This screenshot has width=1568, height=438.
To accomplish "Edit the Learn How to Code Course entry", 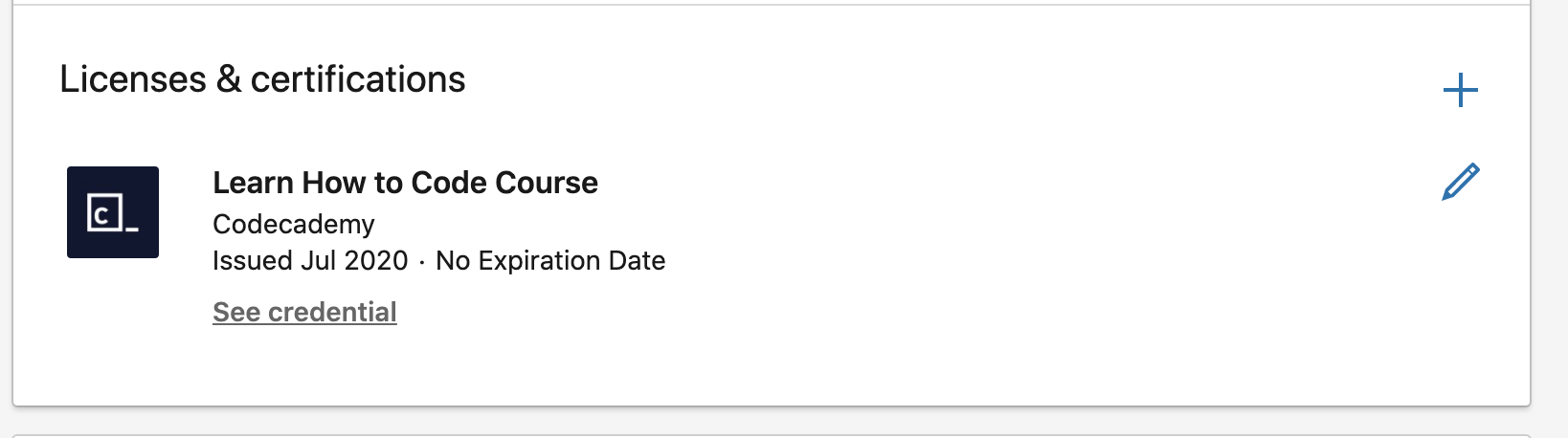I will click(1460, 182).
